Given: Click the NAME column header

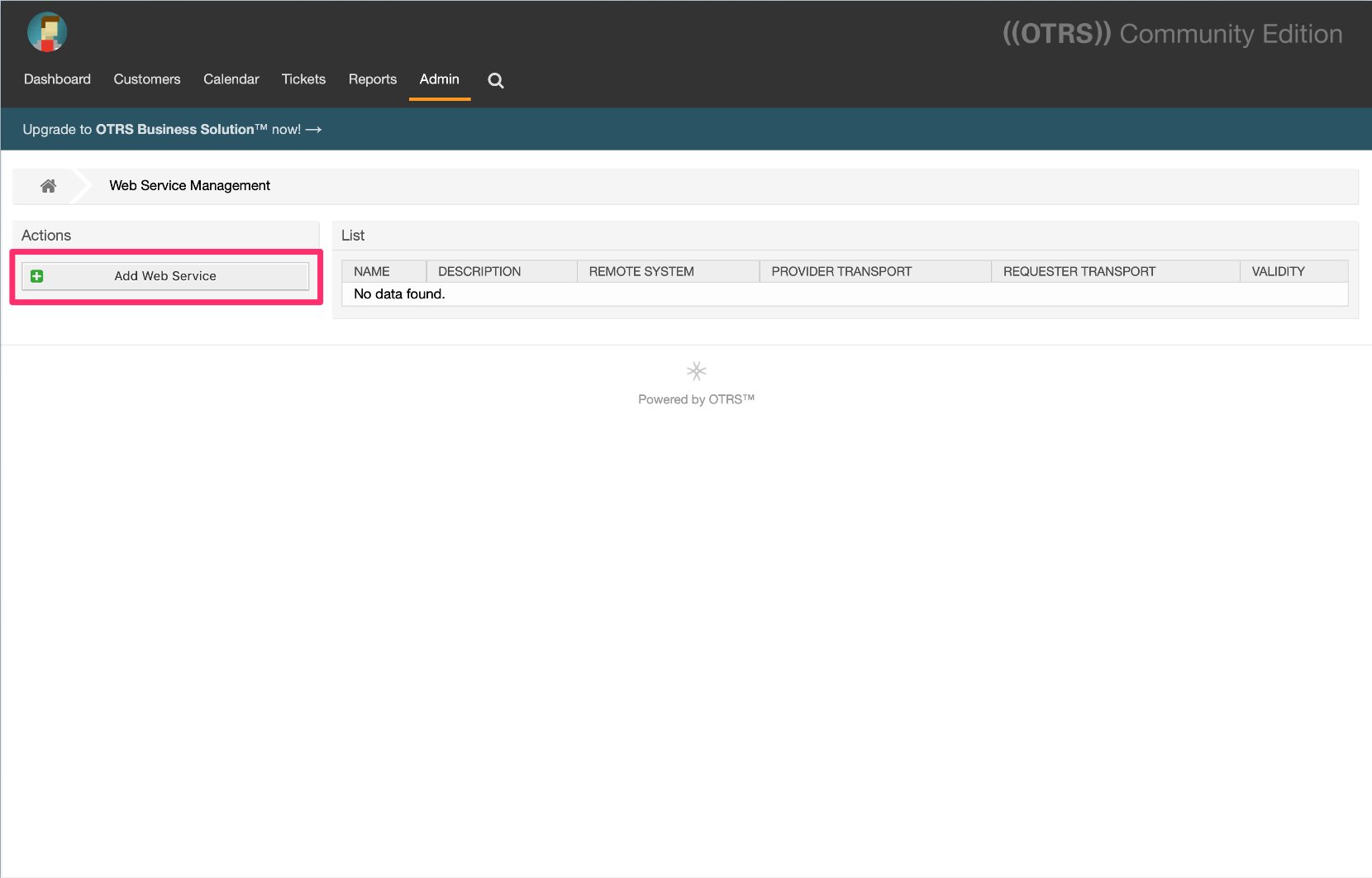Looking at the screenshot, I should coord(372,271).
